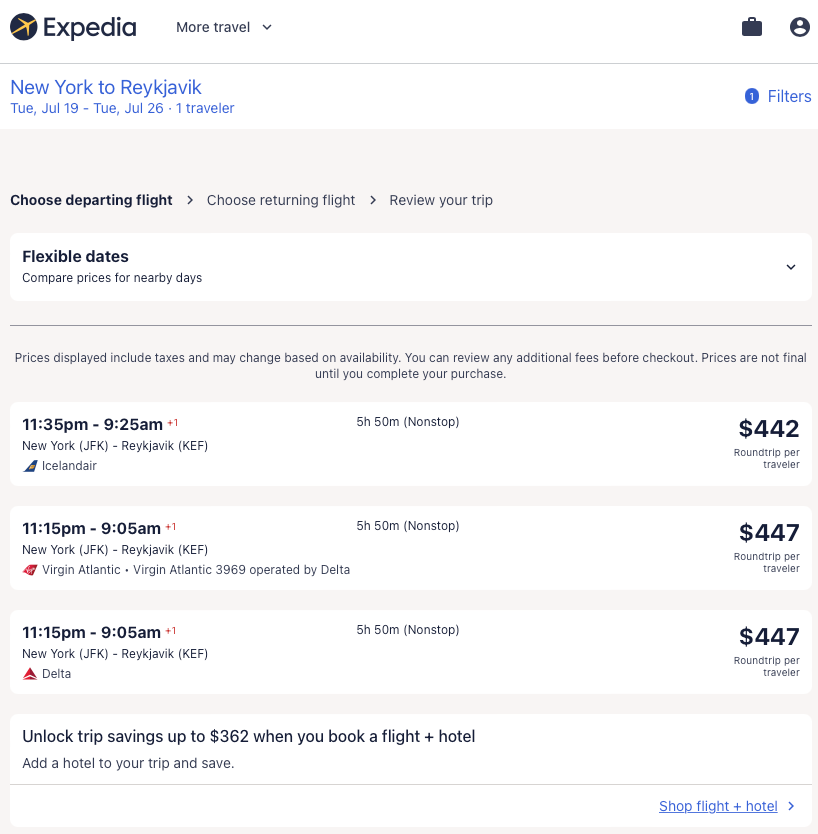This screenshot has width=818, height=834.
Task: Expand the Flexible dates panel
Action: (410, 266)
